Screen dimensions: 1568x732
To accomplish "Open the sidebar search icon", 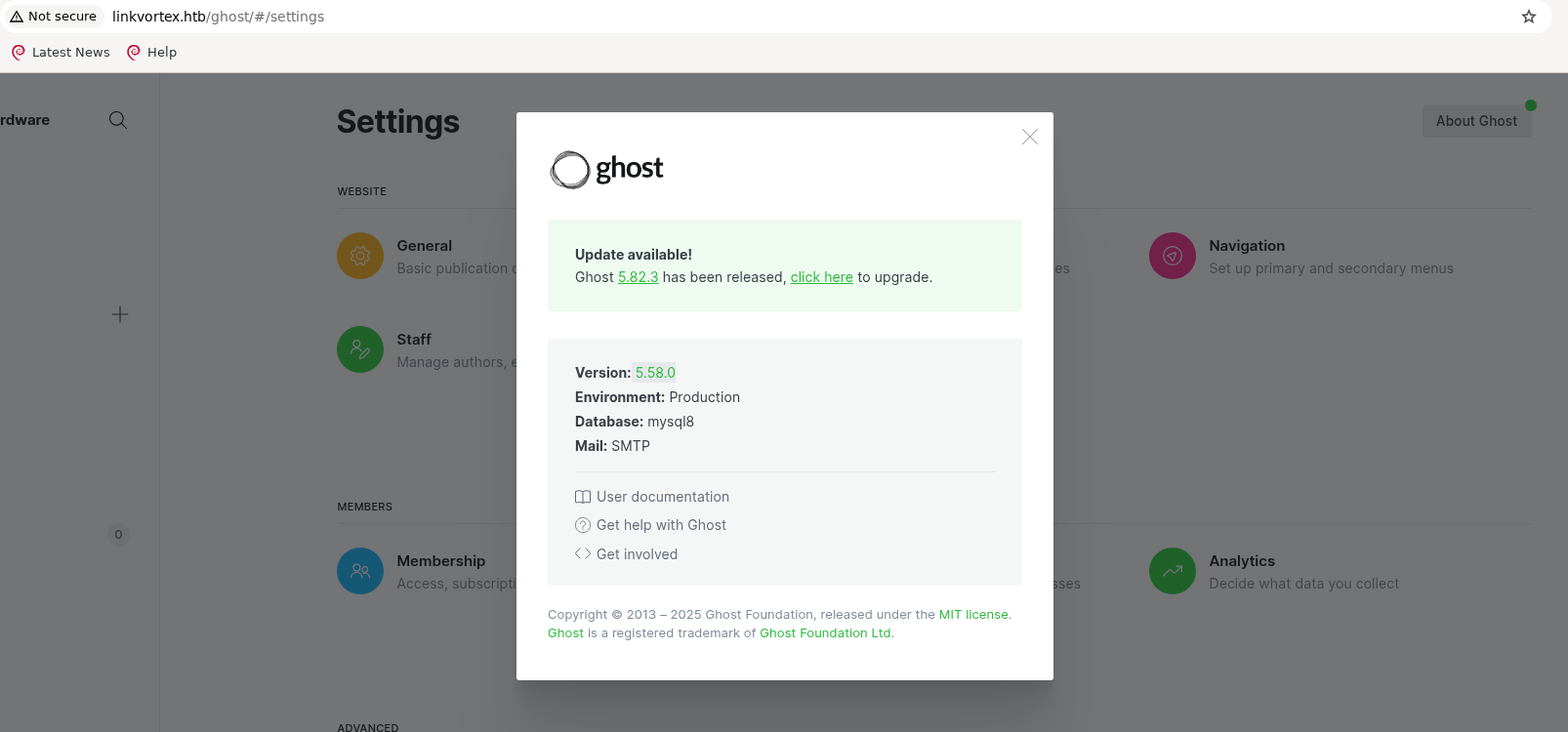I will [x=118, y=120].
